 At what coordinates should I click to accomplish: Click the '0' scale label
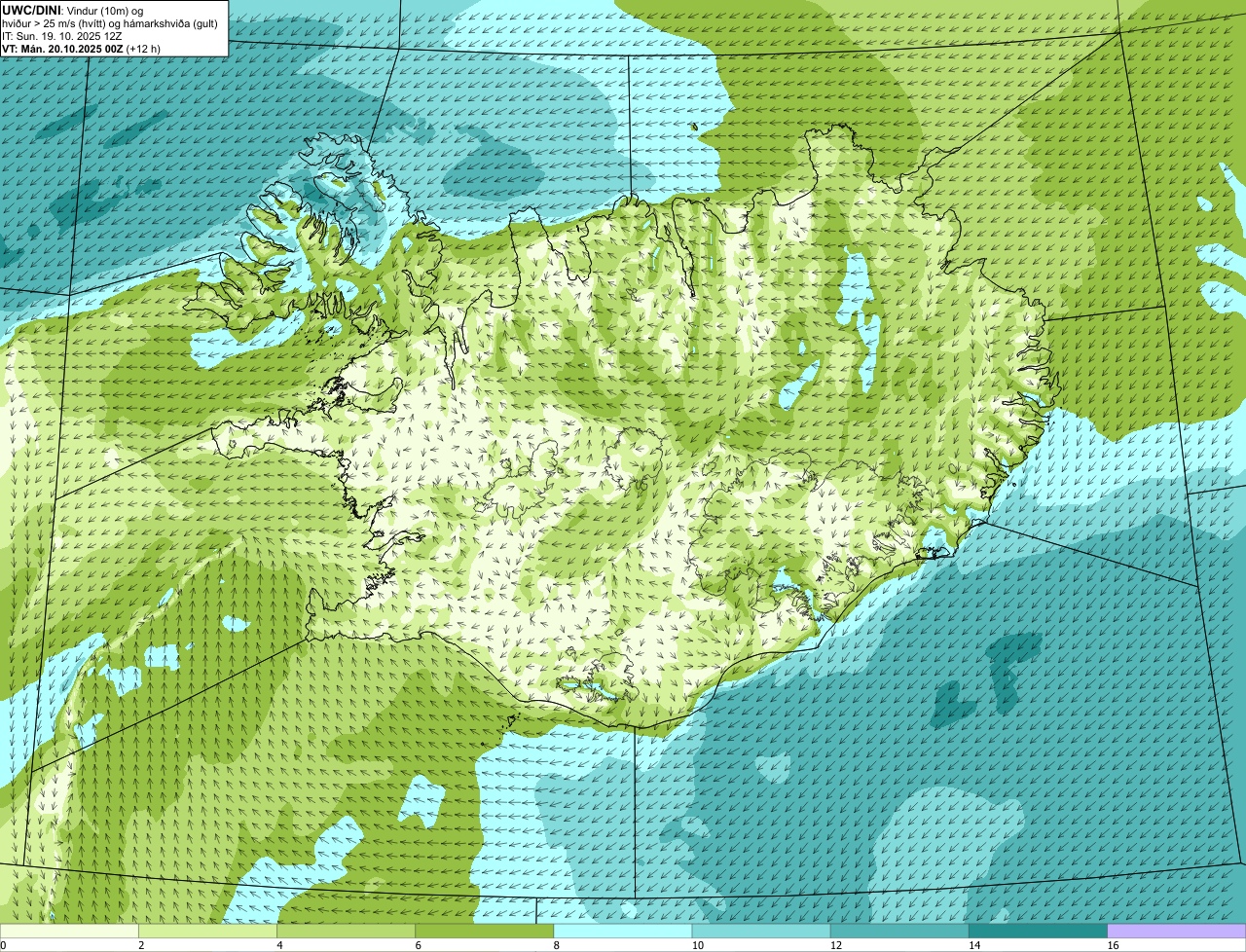[x=4, y=945]
